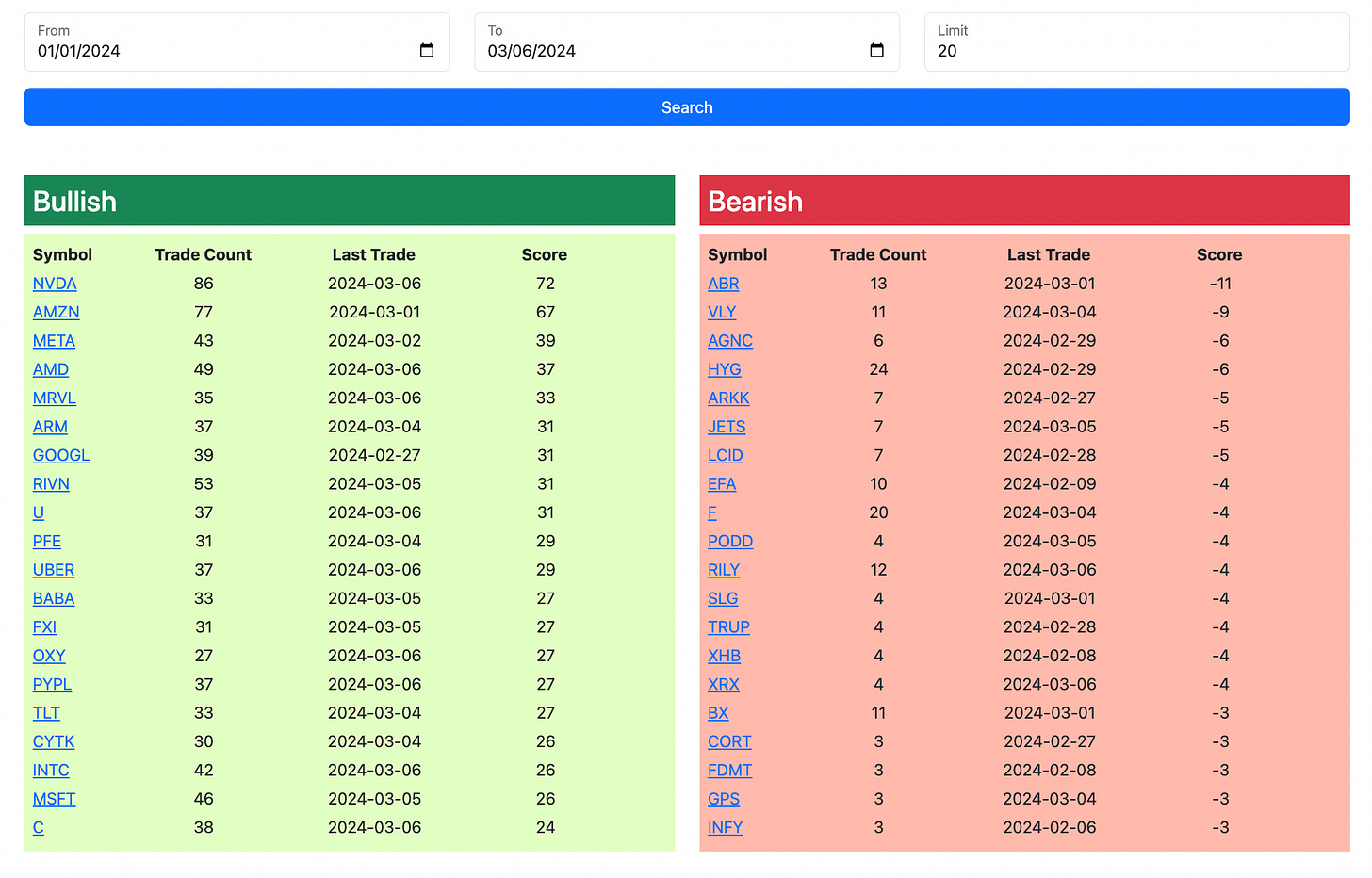
Task: Click the Bearish table Last Trade header
Action: (1049, 254)
